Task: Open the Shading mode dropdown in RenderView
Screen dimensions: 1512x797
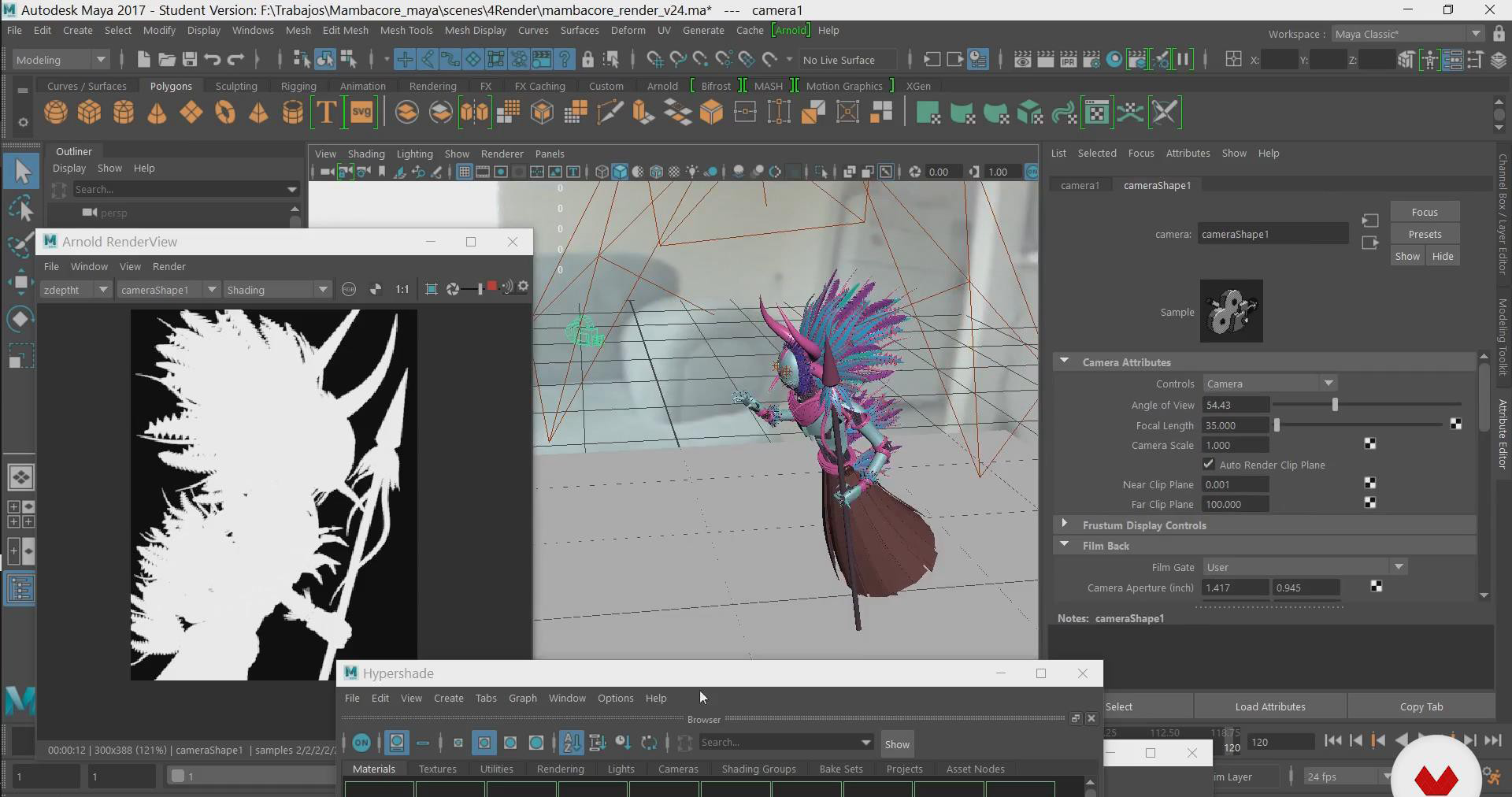Action: coord(277,290)
